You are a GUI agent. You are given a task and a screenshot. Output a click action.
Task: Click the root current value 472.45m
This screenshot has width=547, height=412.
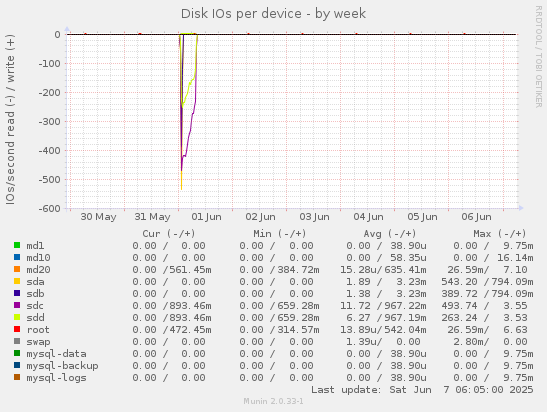point(190,330)
